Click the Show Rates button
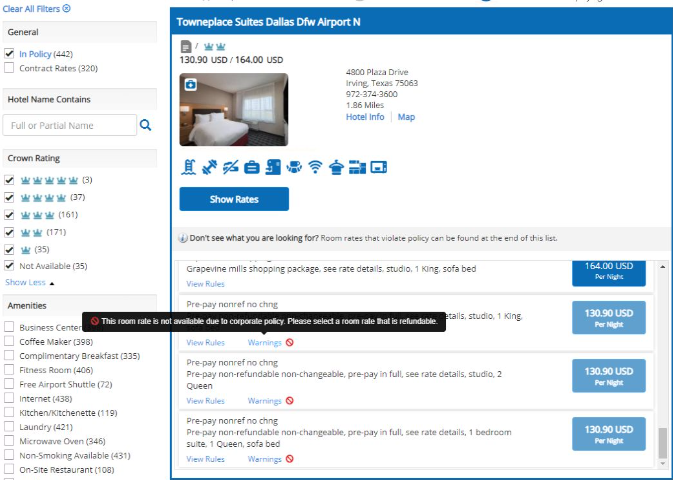673x480 pixels. (x=234, y=199)
